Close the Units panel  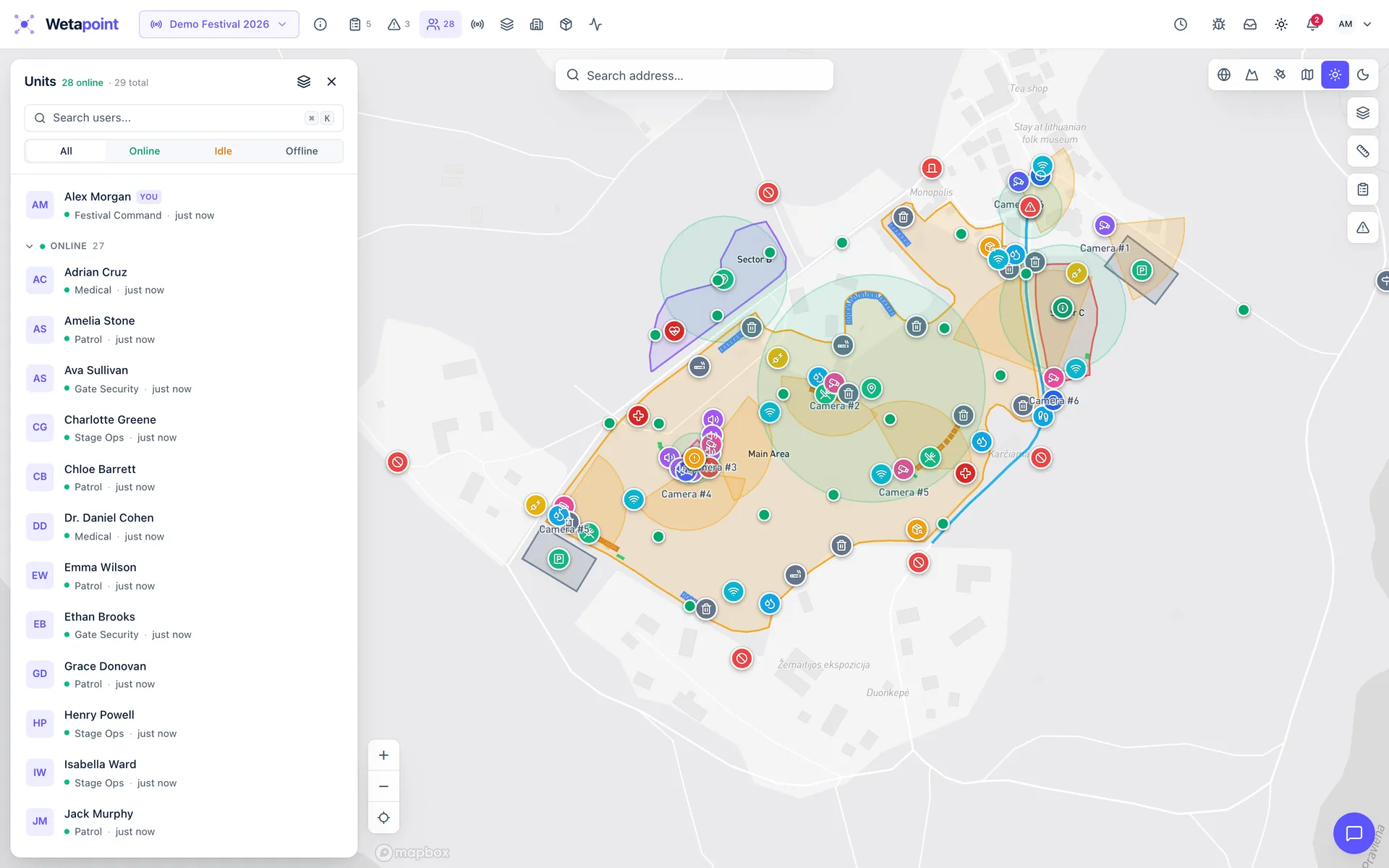(x=331, y=82)
